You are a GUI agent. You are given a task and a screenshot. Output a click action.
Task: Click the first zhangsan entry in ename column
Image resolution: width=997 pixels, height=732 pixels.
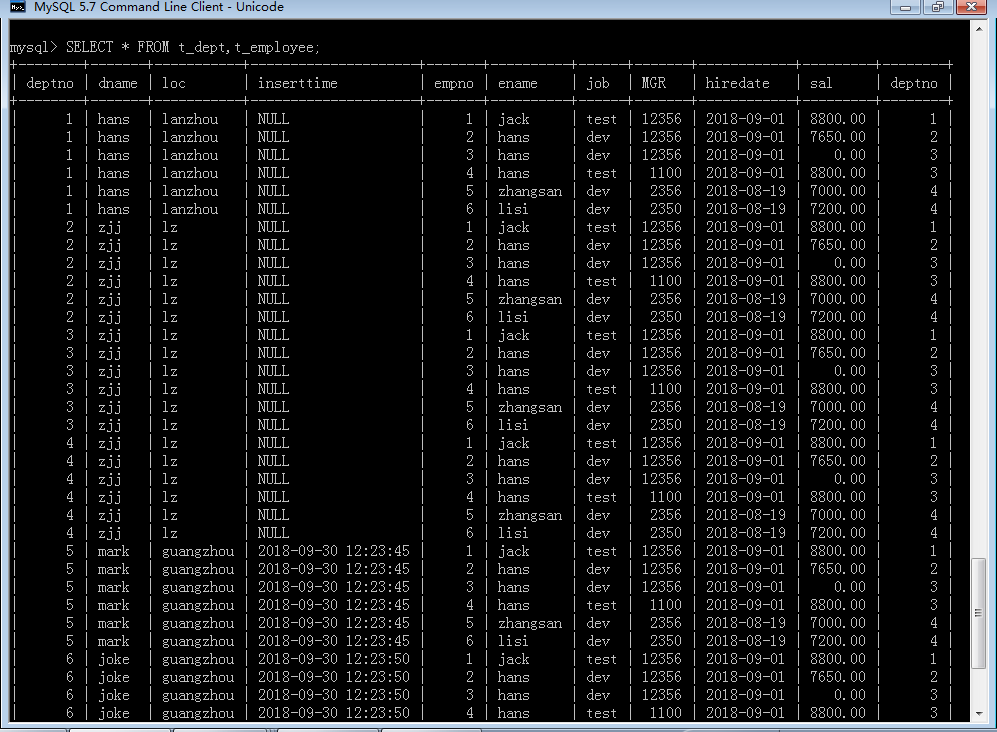[530, 191]
